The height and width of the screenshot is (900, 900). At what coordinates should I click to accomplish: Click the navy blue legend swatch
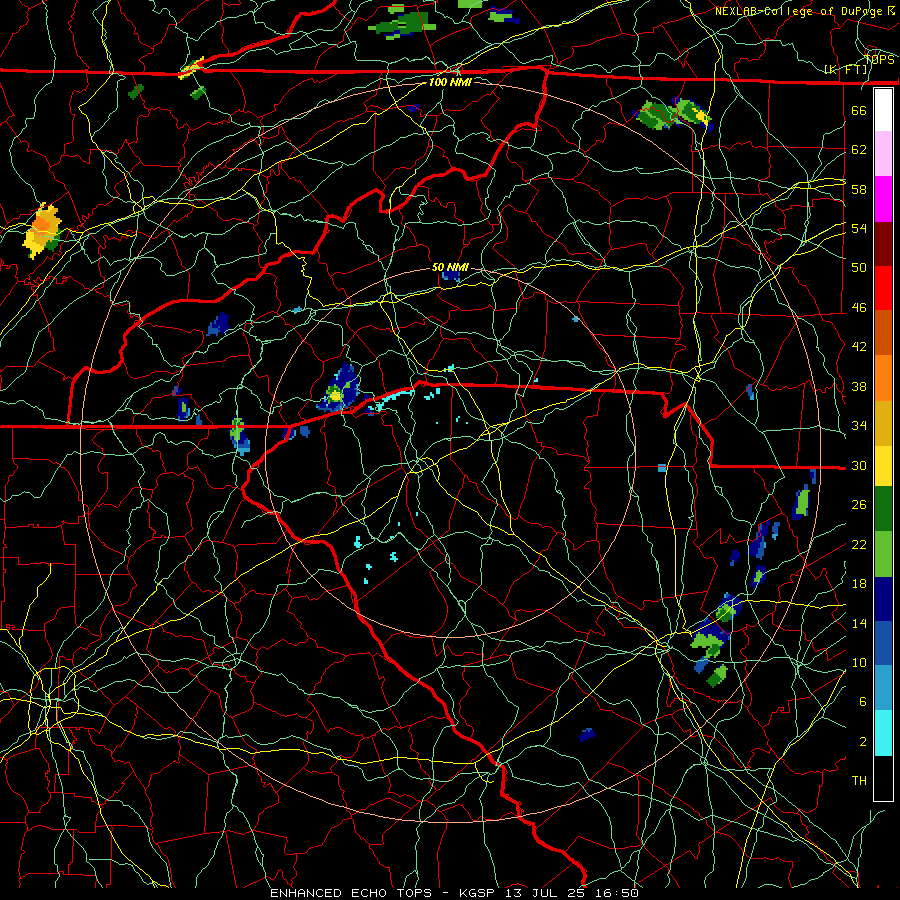click(x=883, y=599)
